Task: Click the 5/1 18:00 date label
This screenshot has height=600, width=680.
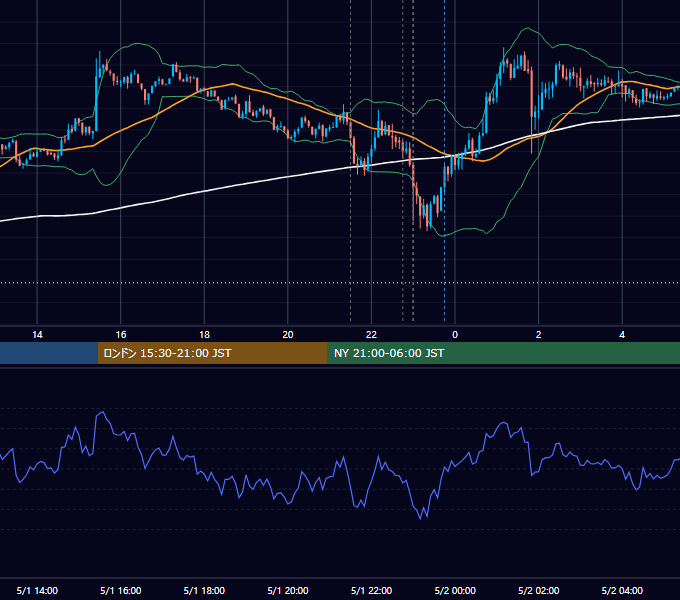Action: coord(204,590)
